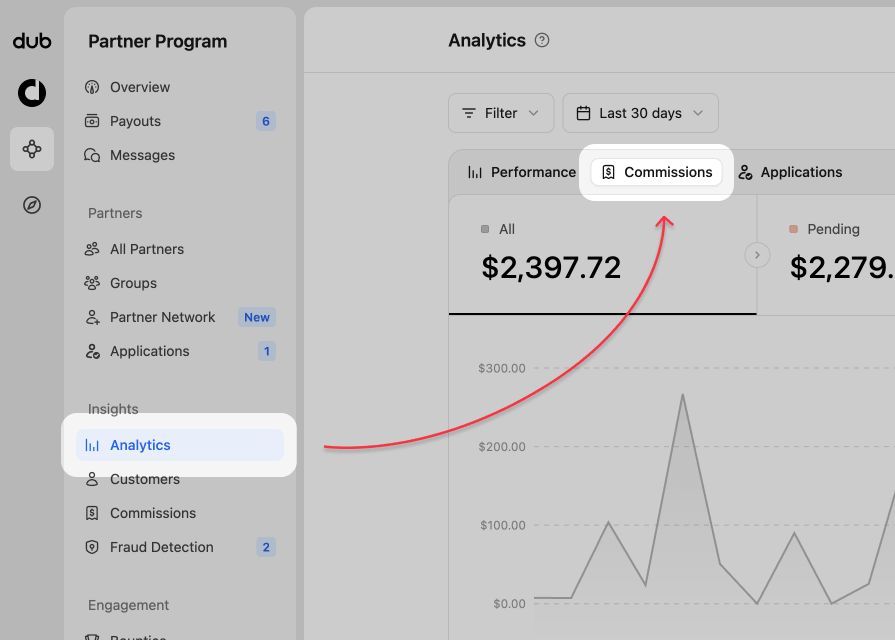Open Commissions in the sidebar

(180, 513)
